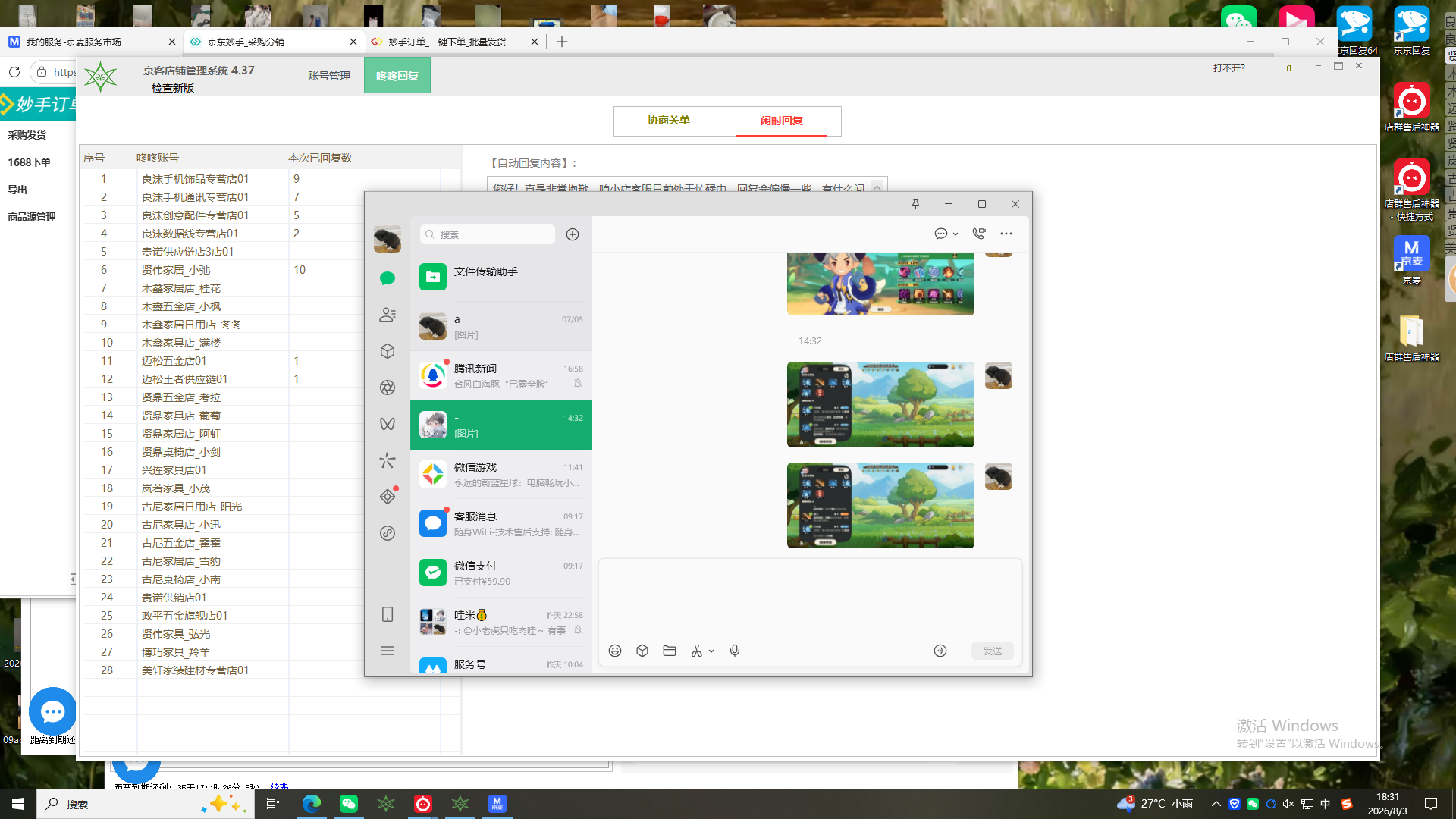Open customer service messages conversation
This screenshot has height=819, width=1456.
click(501, 523)
